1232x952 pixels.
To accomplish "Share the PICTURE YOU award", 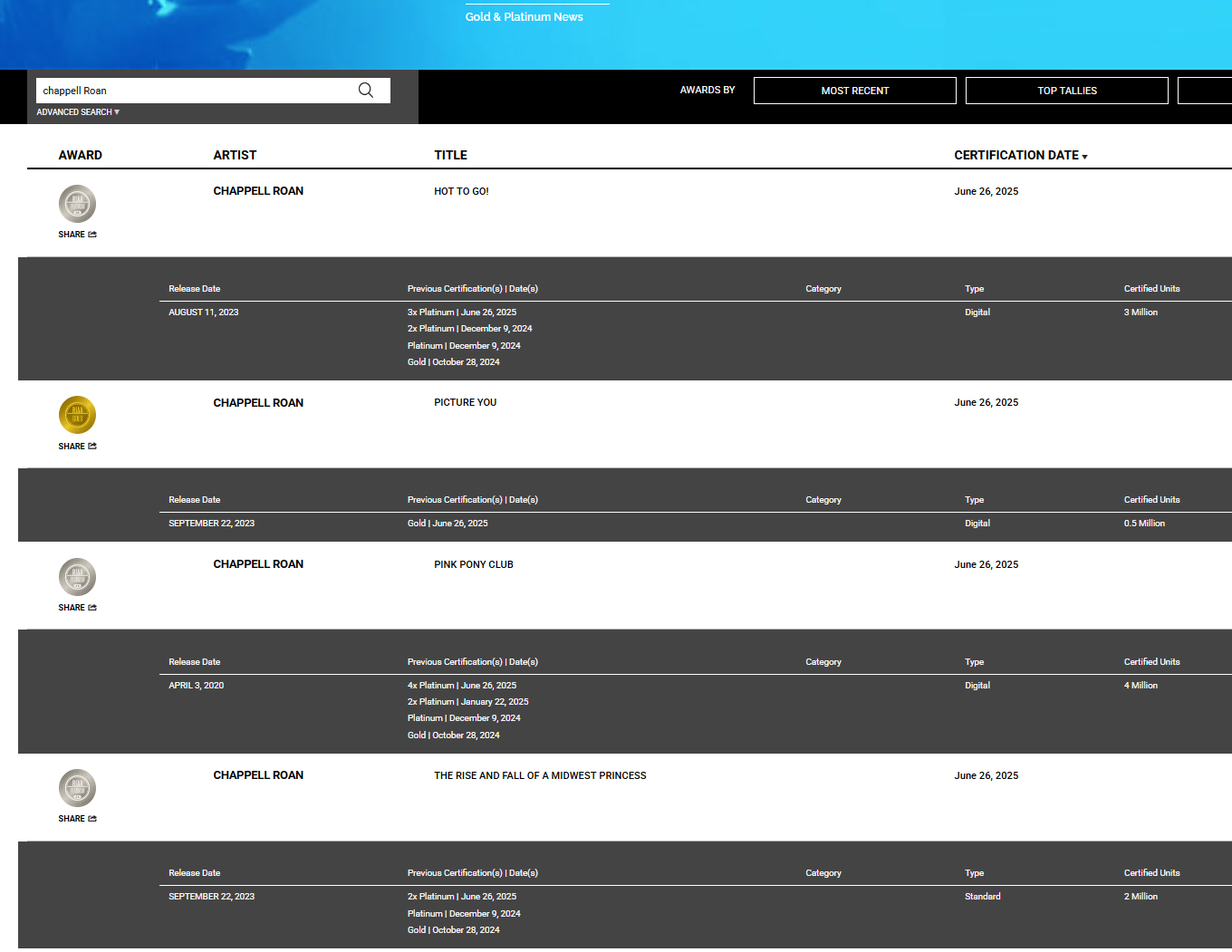I will click(x=77, y=447).
